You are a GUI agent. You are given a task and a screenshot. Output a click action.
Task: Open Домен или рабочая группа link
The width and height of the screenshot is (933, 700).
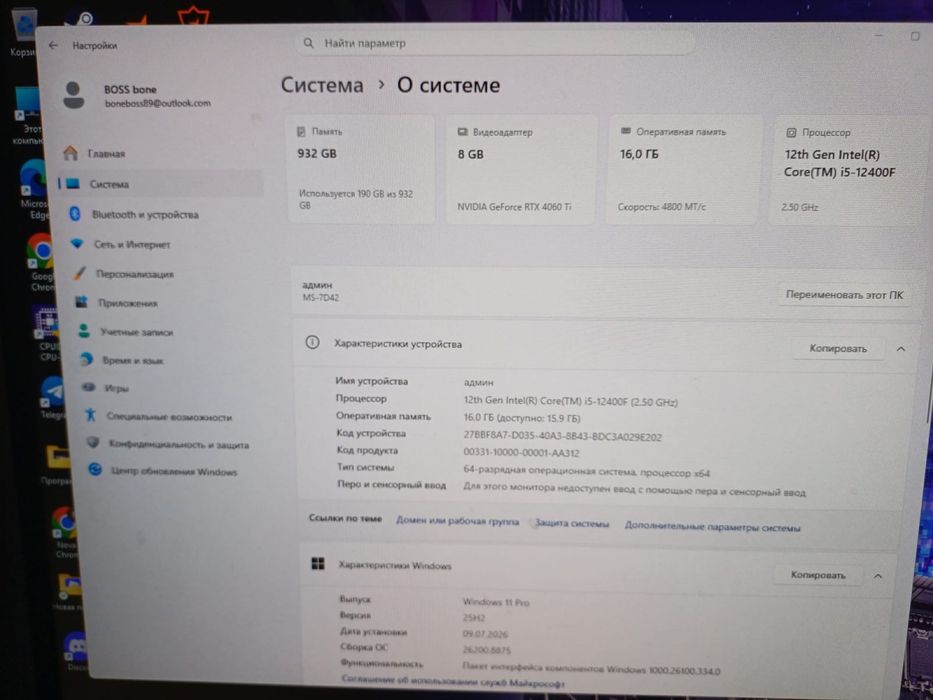click(x=458, y=521)
